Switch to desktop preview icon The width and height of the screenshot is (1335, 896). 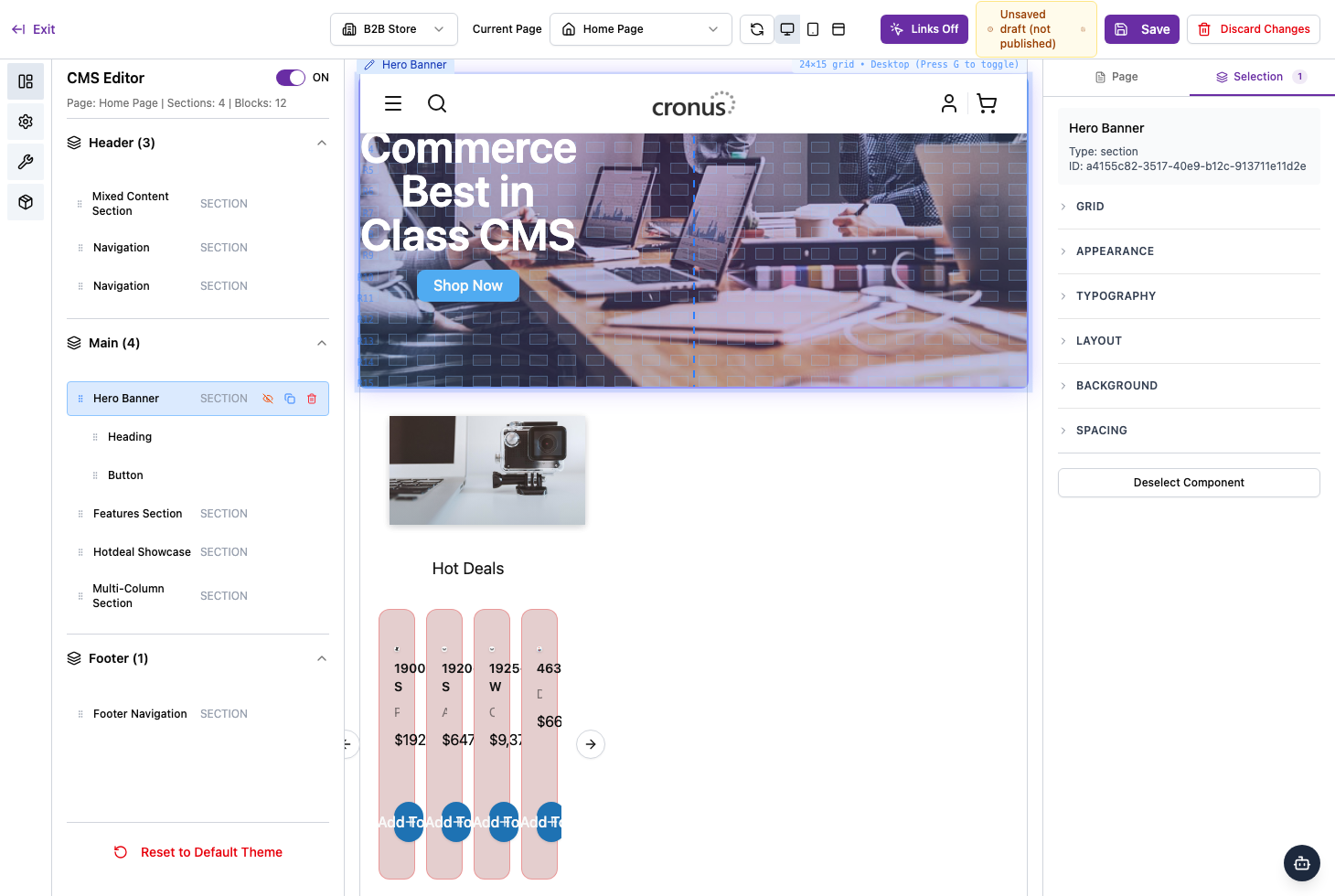click(787, 29)
